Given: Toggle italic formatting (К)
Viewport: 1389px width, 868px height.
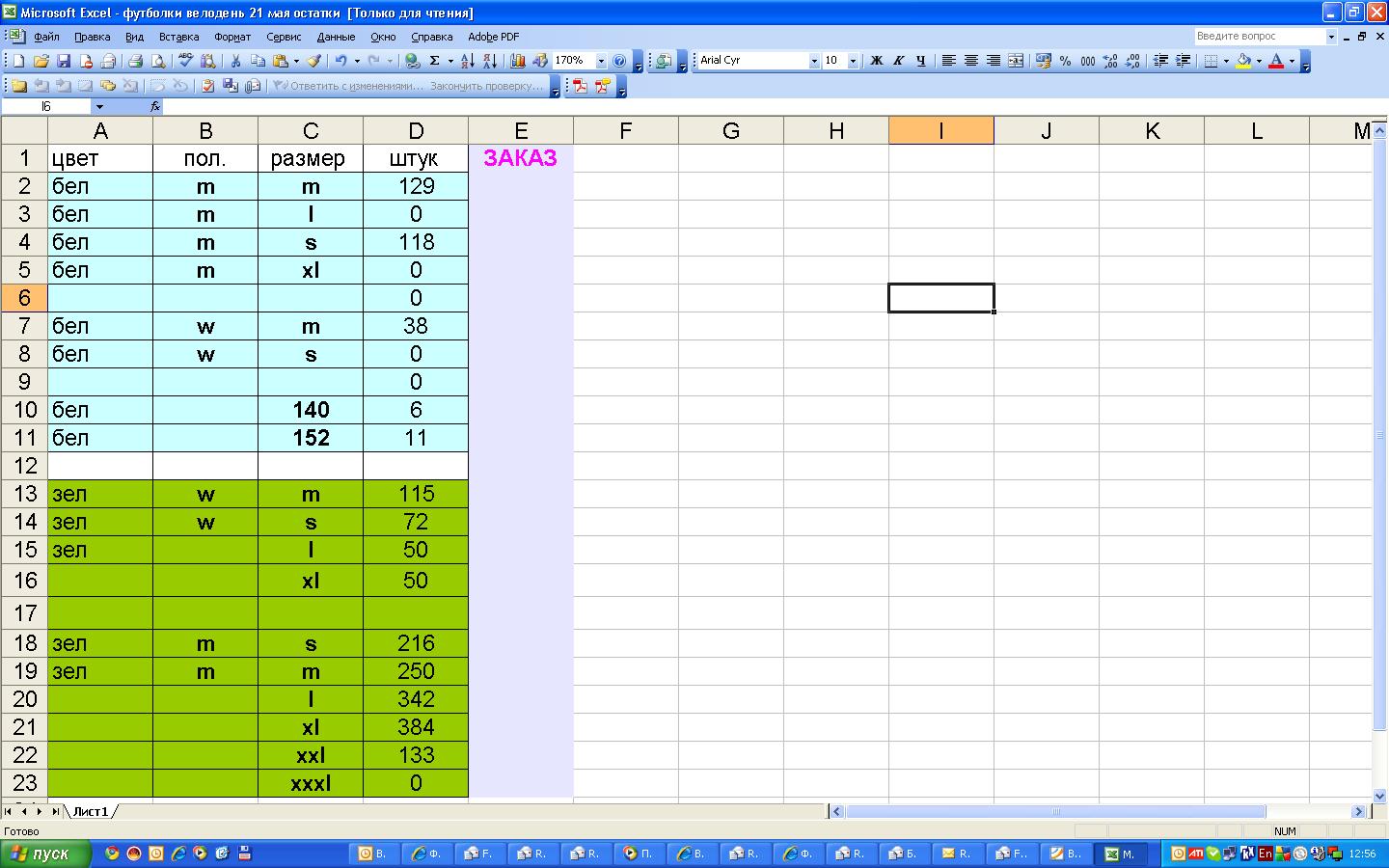Looking at the screenshot, I should pyautogui.click(x=898, y=61).
